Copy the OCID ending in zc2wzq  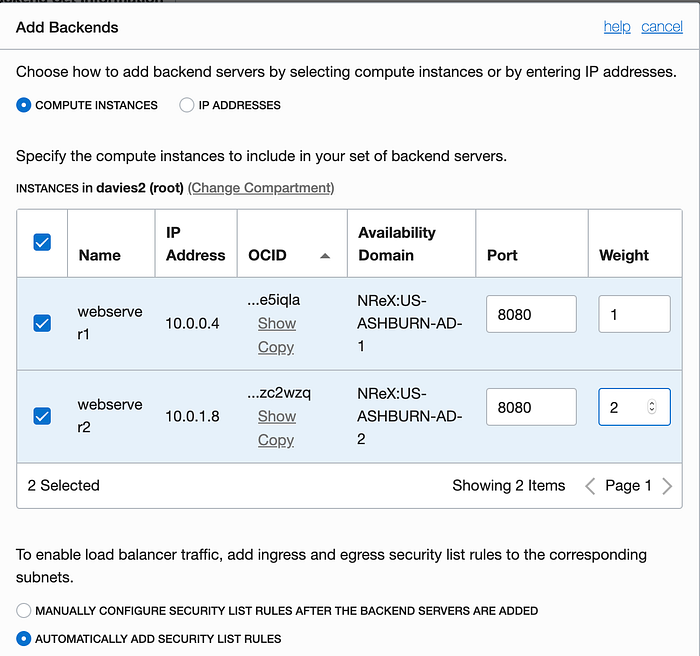coord(276,440)
